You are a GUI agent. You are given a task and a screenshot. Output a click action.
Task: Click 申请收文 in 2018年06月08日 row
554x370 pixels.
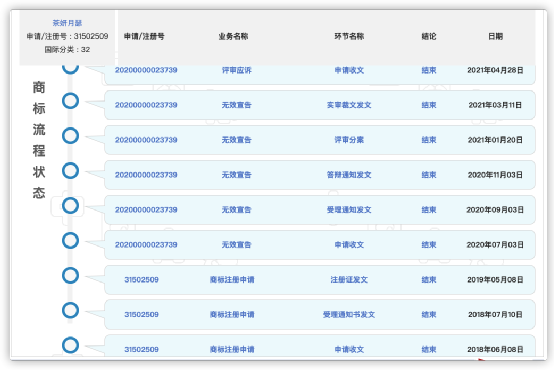(349, 350)
